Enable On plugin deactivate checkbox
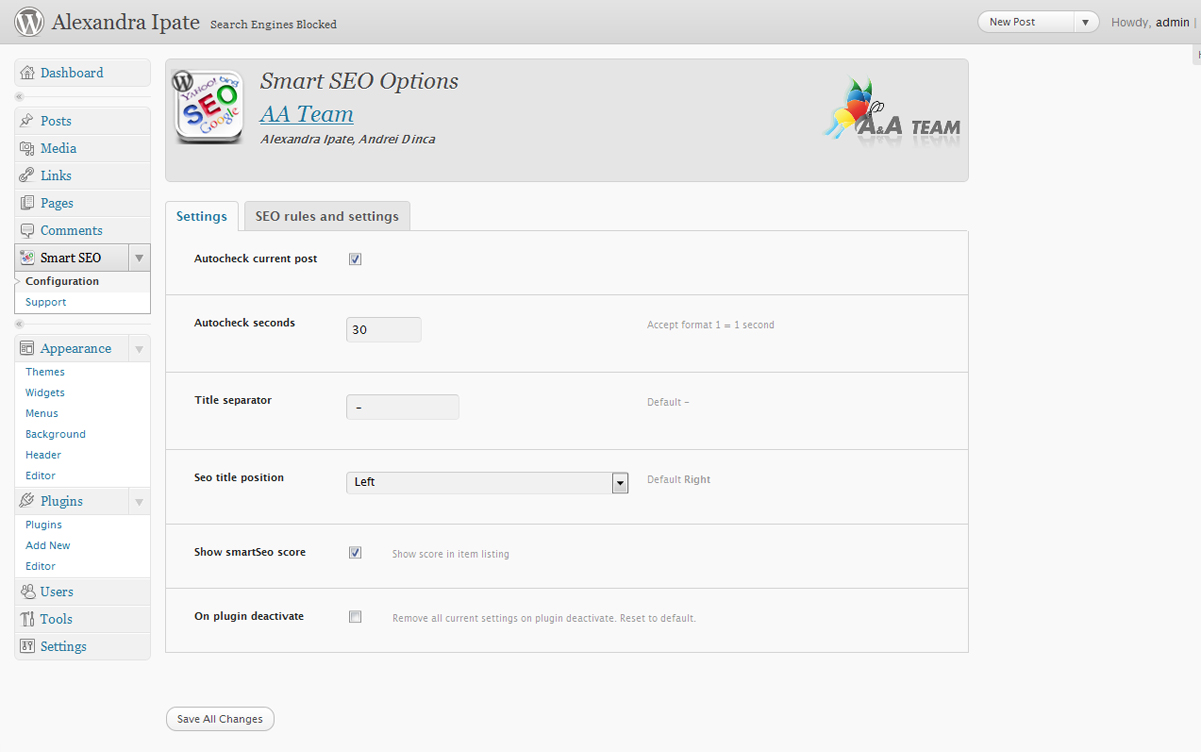The width and height of the screenshot is (1201, 752). point(355,617)
